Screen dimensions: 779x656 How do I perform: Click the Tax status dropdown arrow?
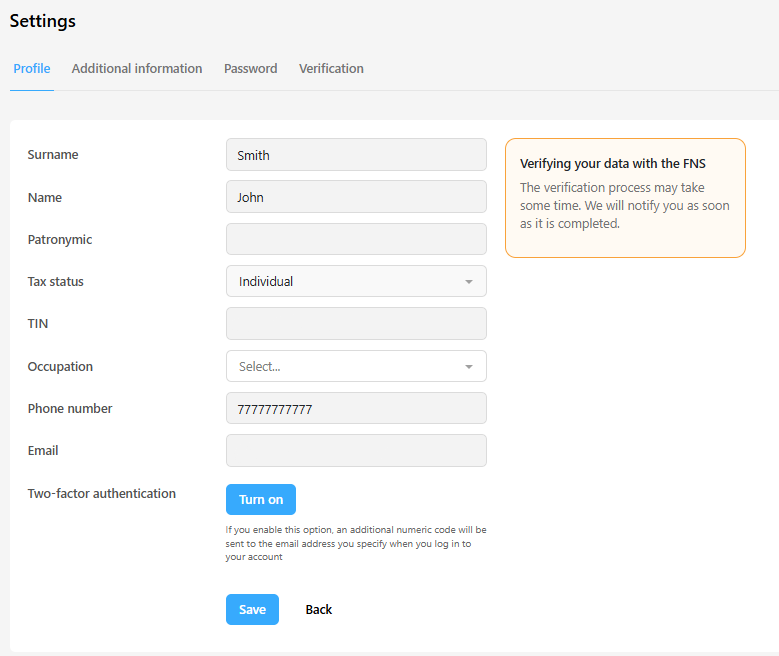(468, 282)
